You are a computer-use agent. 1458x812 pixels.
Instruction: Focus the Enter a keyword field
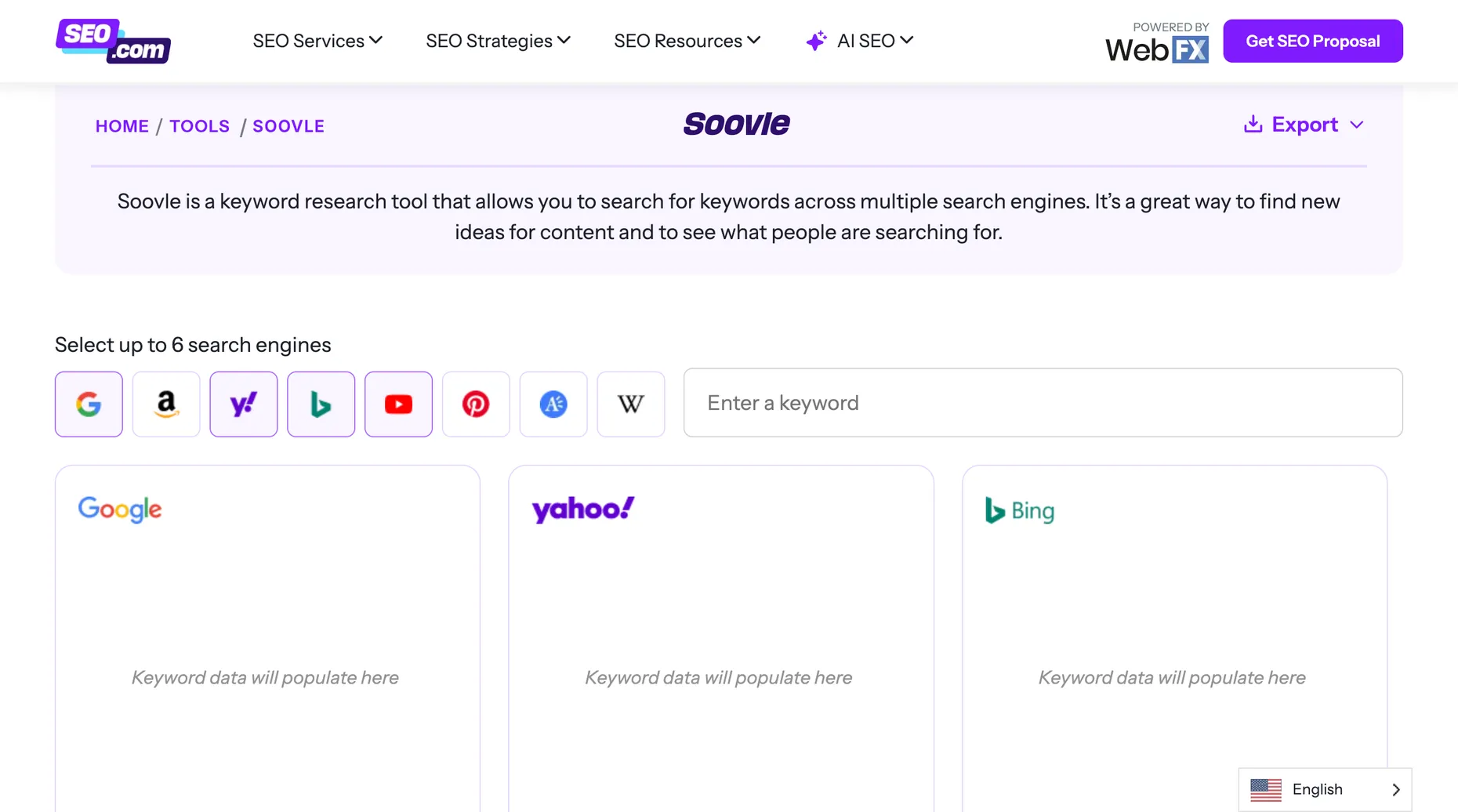1043,403
